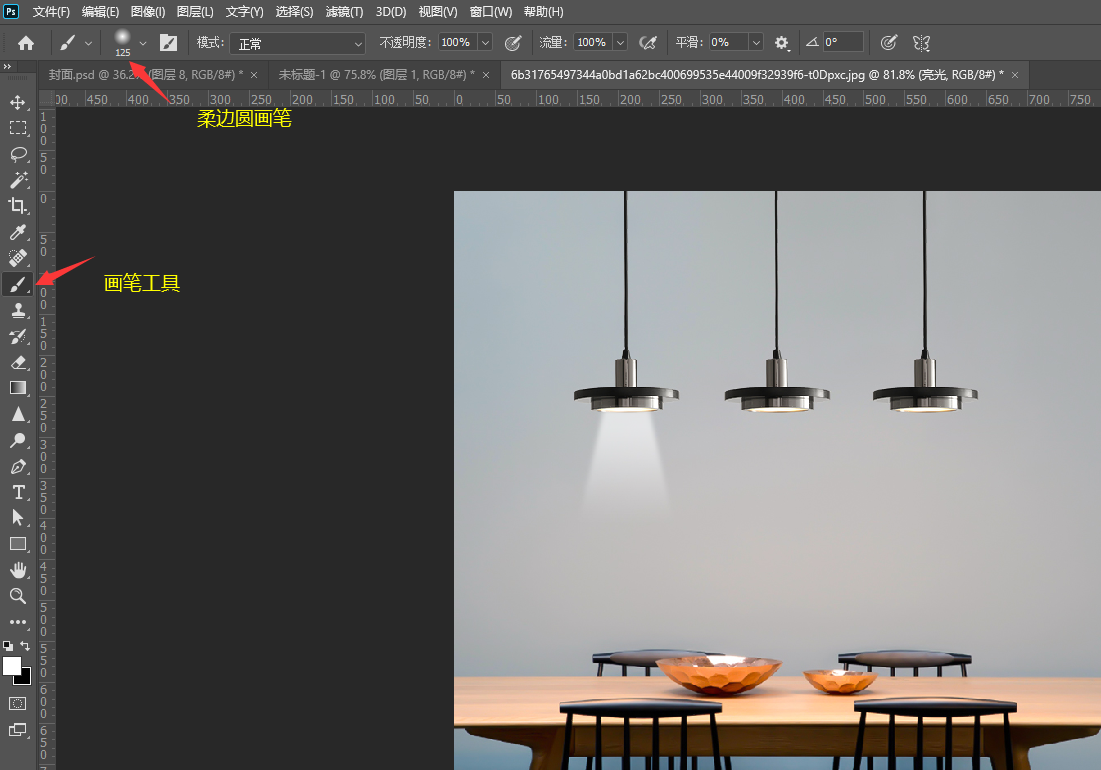Open the 流量 flow slider dropdown
1101x770 pixels.
pos(621,43)
